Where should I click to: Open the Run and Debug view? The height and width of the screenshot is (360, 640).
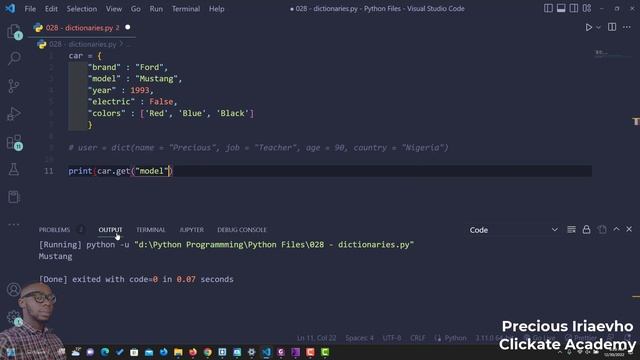click(14, 114)
